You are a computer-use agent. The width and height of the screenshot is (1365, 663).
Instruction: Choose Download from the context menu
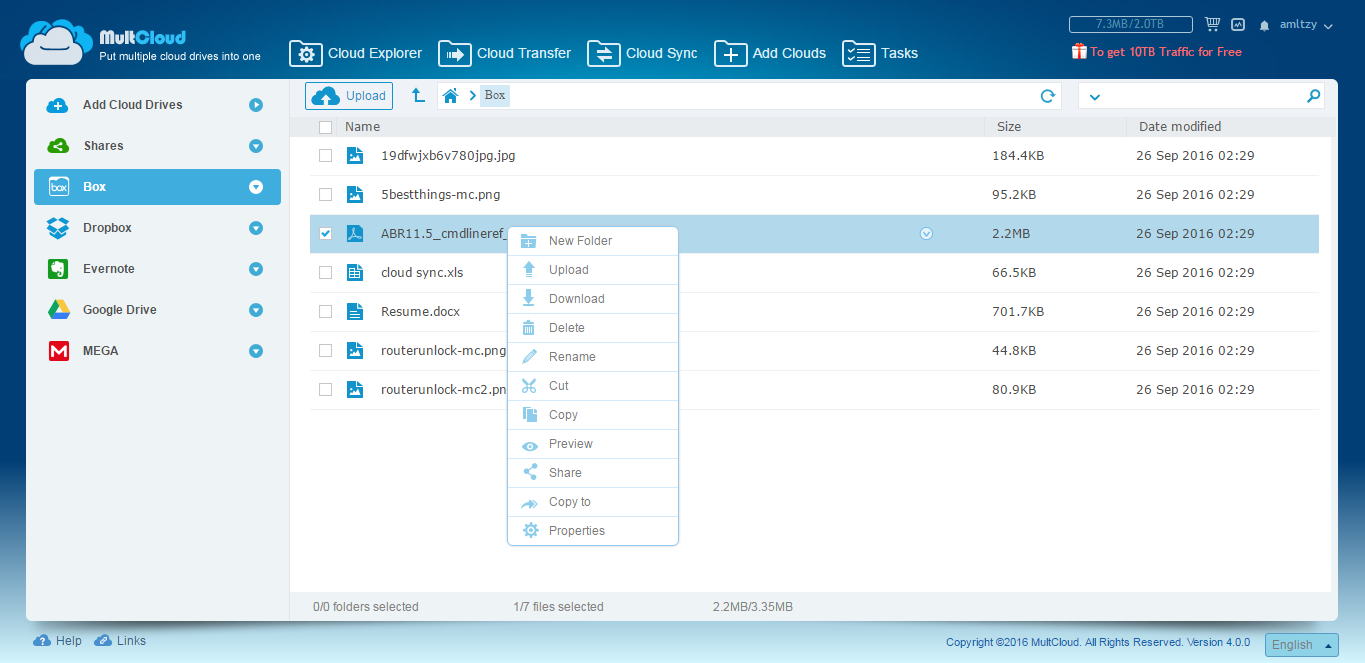576,299
